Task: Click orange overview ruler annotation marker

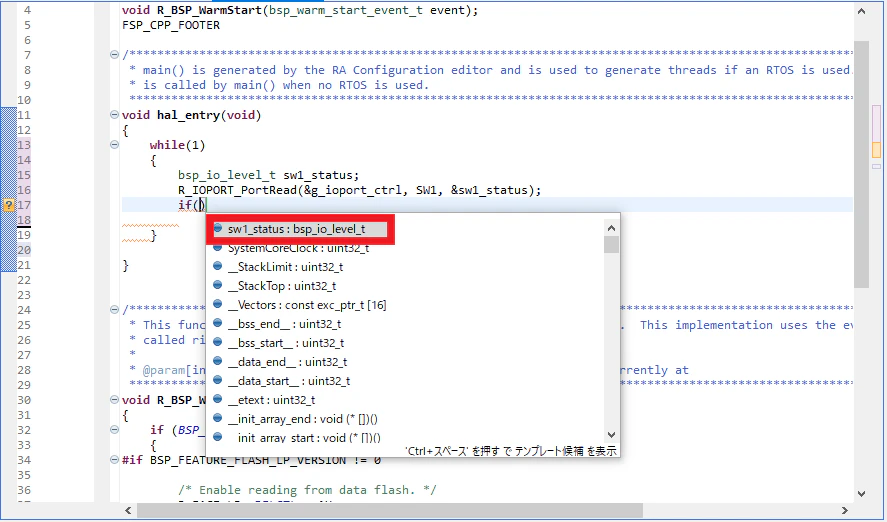Action: tap(876, 150)
